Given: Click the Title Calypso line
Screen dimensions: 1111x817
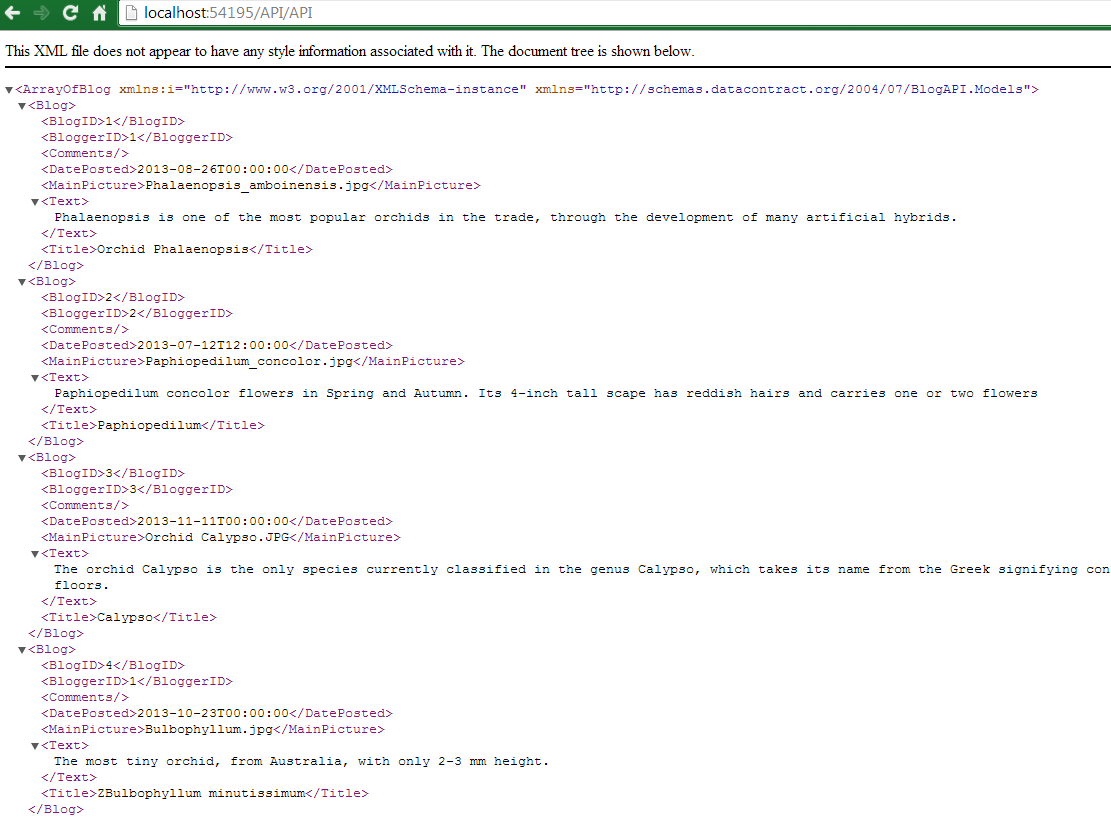Looking at the screenshot, I should click(x=129, y=617).
